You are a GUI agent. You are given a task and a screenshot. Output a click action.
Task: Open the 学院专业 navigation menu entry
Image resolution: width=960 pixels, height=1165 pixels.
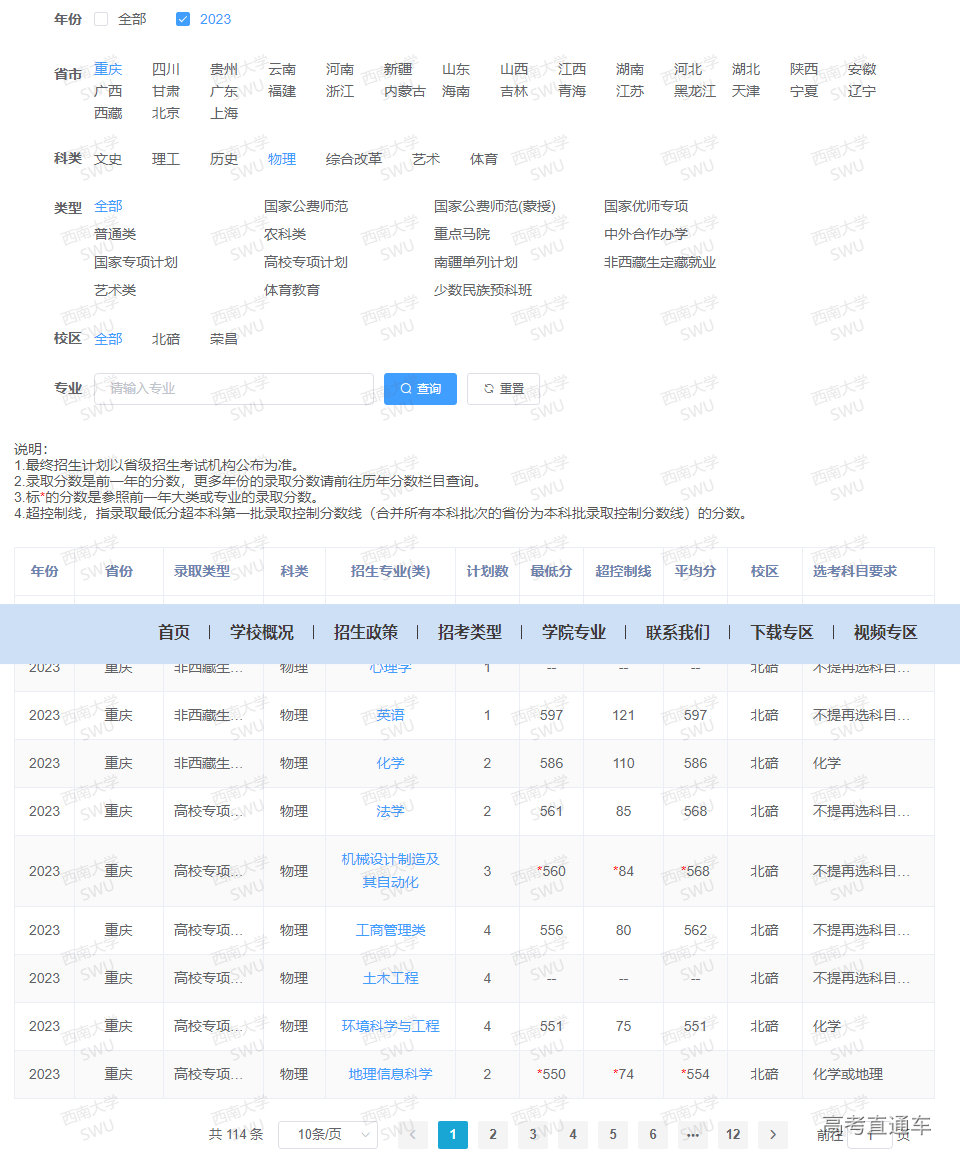(572, 633)
